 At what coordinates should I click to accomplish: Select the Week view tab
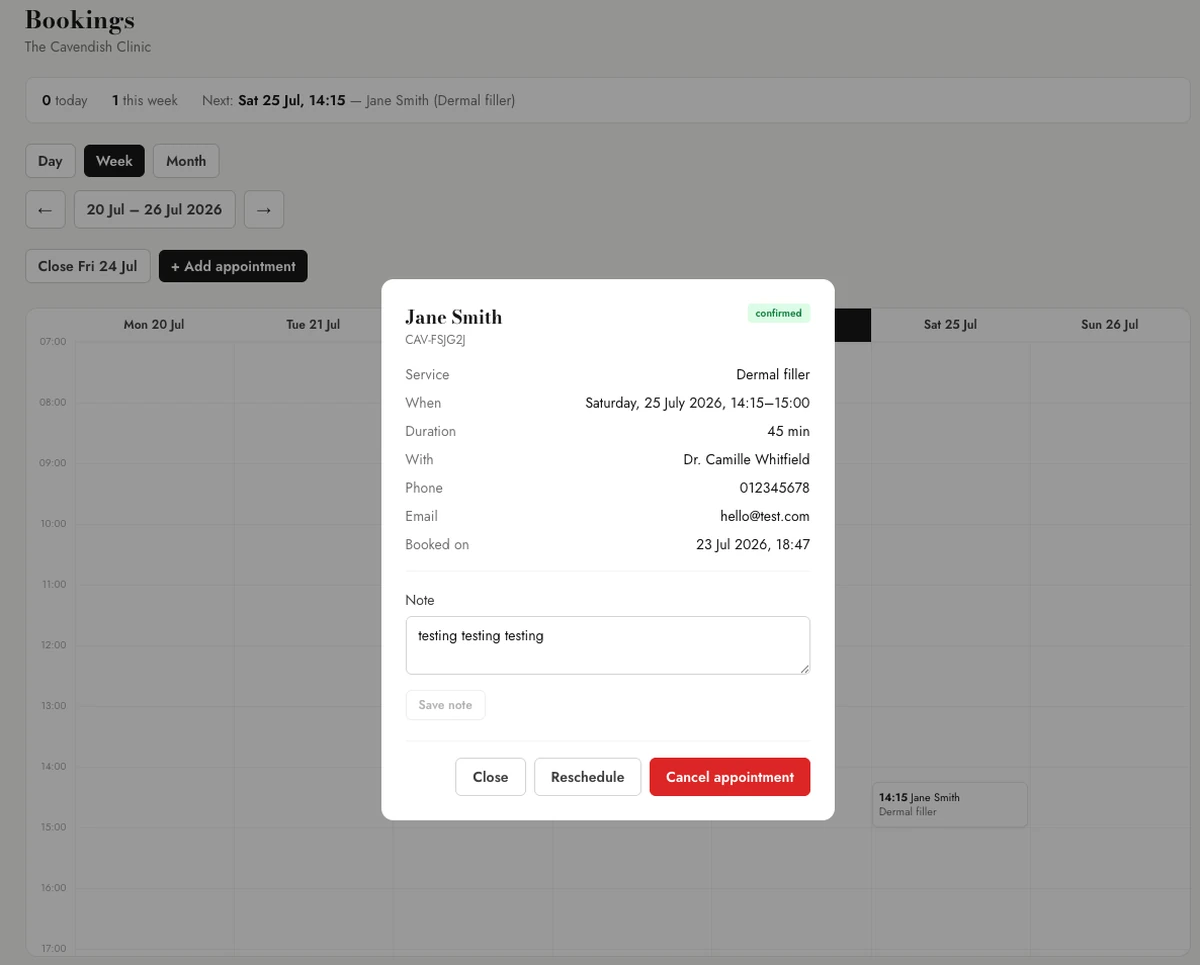pos(114,161)
